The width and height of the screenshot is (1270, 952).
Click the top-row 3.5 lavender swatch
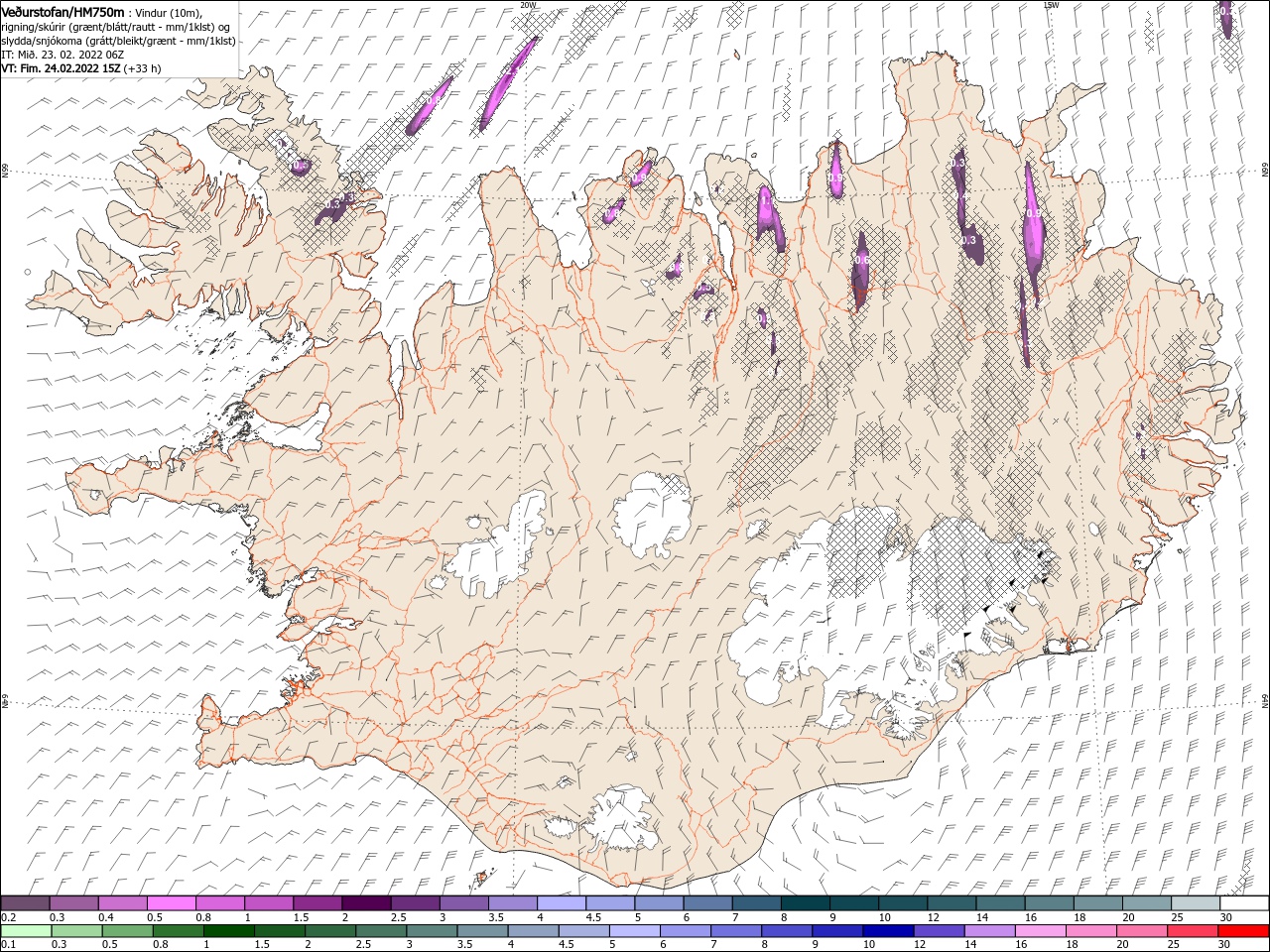(512, 903)
